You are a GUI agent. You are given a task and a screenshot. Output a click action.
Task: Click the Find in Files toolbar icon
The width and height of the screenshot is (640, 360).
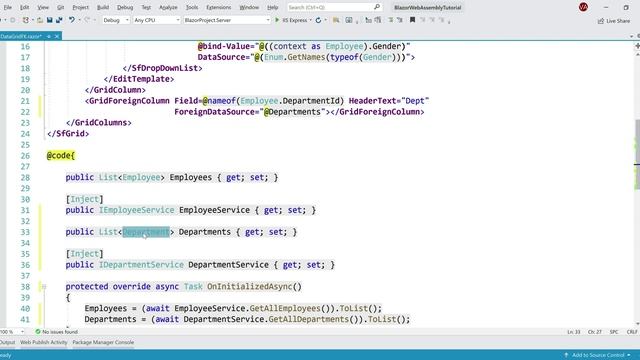pos(336,20)
